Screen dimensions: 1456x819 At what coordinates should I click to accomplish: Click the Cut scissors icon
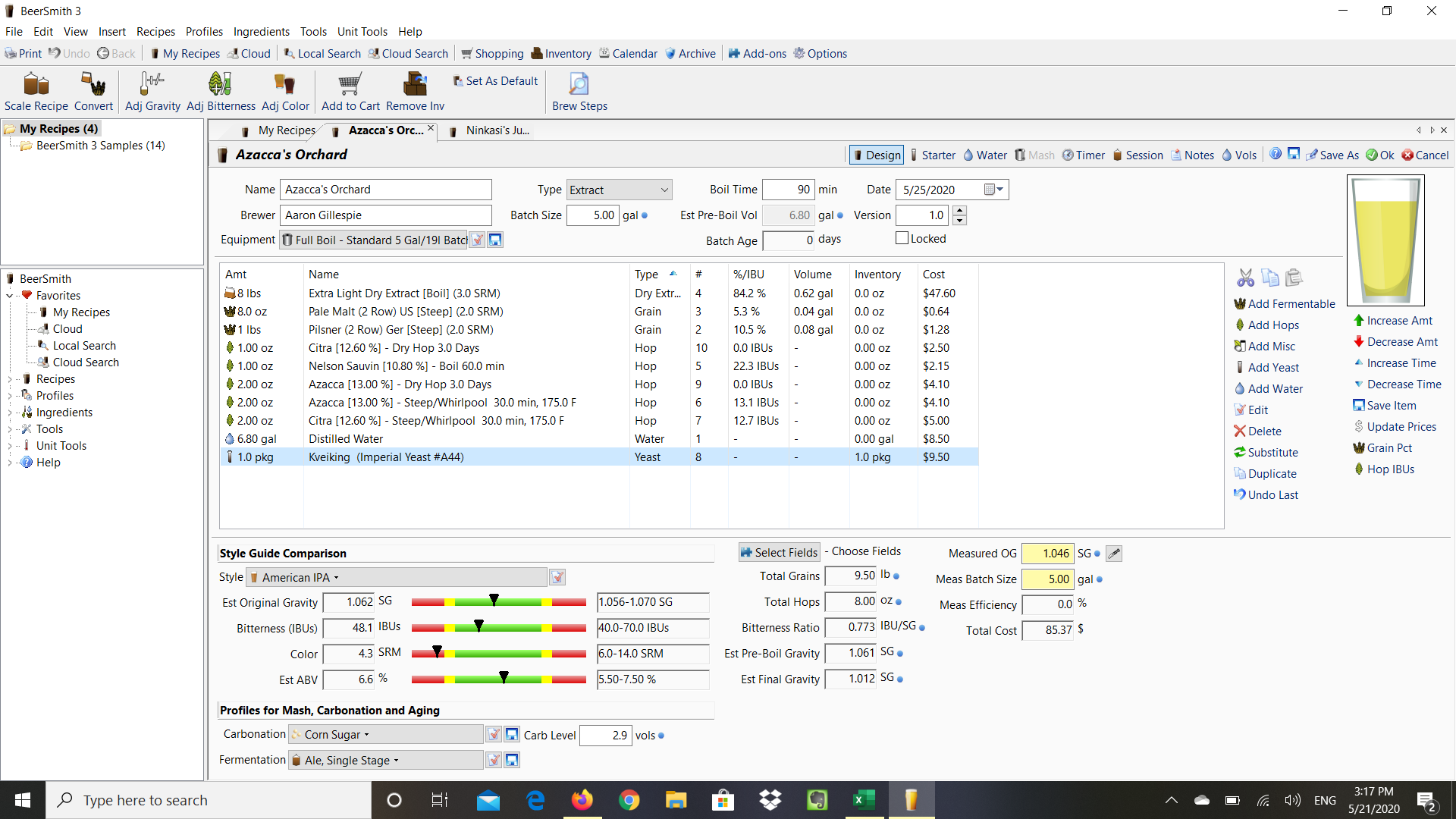pyautogui.click(x=1245, y=278)
